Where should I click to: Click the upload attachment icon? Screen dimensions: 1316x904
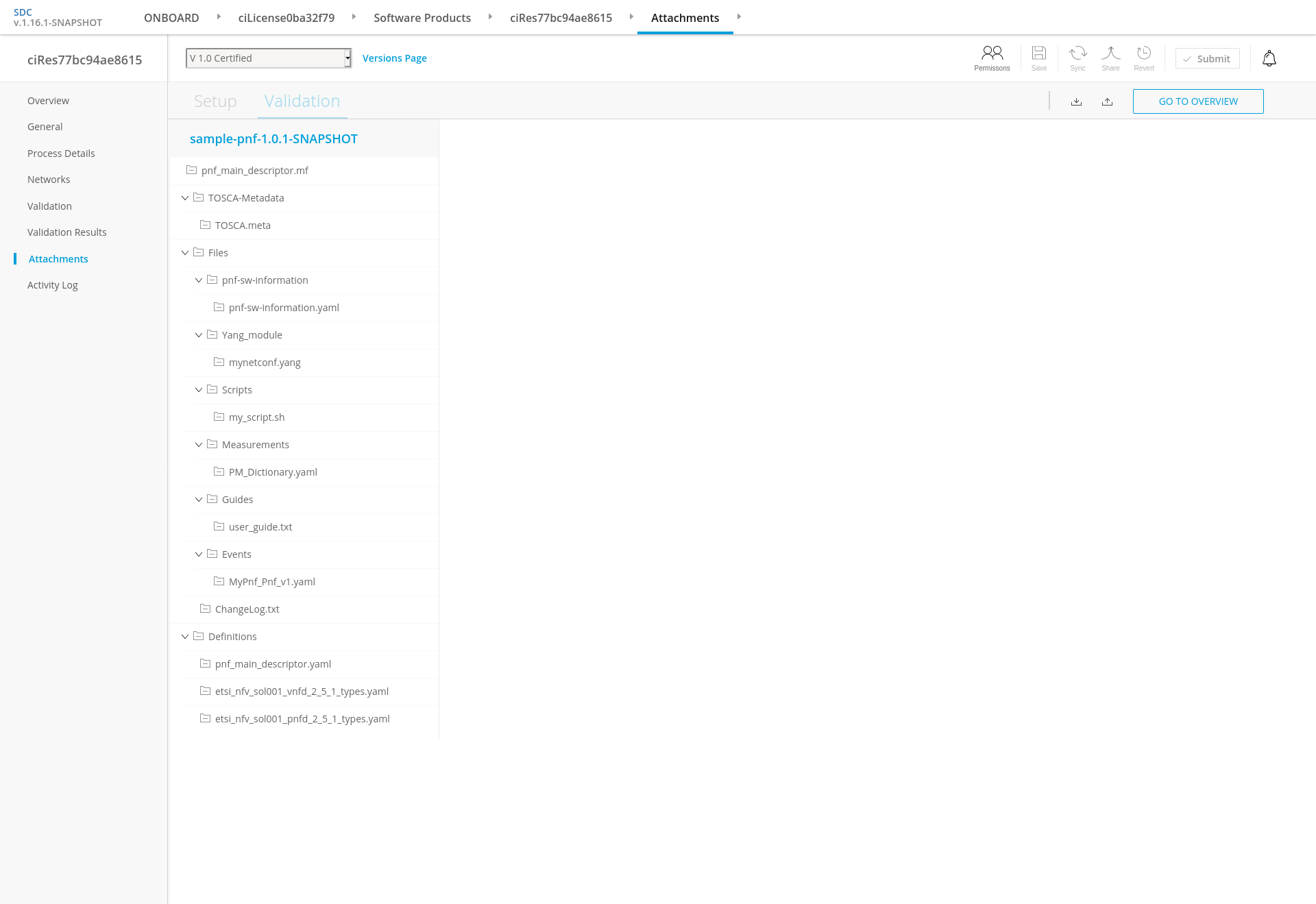point(1107,101)
